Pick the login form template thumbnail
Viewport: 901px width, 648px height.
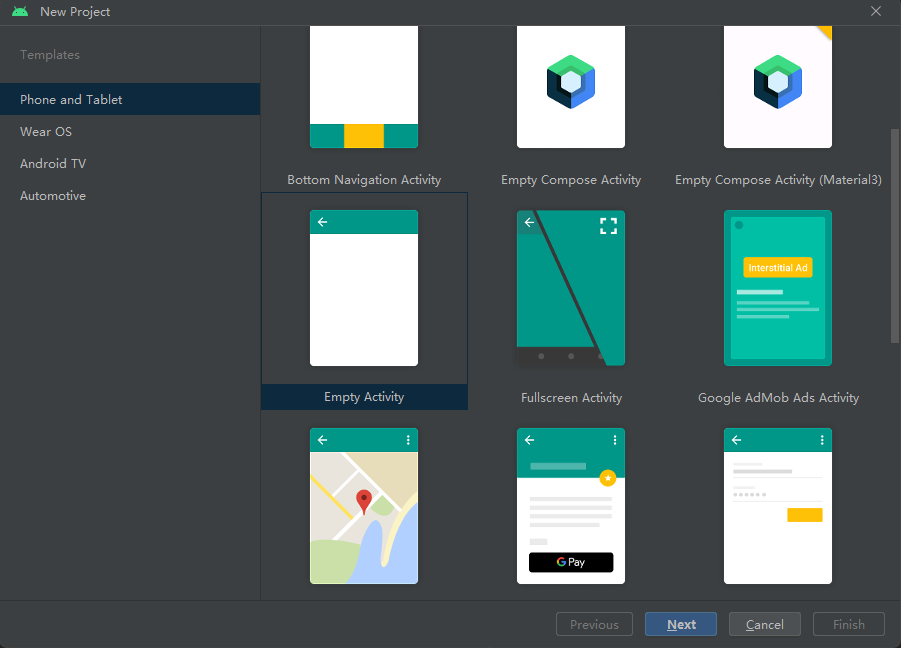[777, 506]
